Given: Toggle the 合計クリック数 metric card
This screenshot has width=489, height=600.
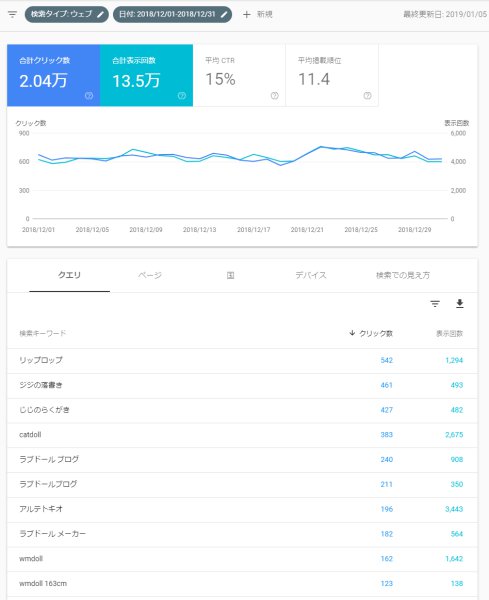Looking at the screenshot, I should (54, 75).
